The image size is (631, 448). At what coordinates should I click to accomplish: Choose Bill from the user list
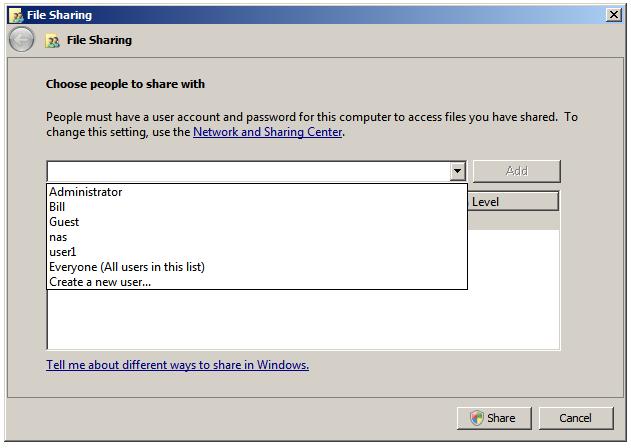pyautogui.click(x=57, y=207)
